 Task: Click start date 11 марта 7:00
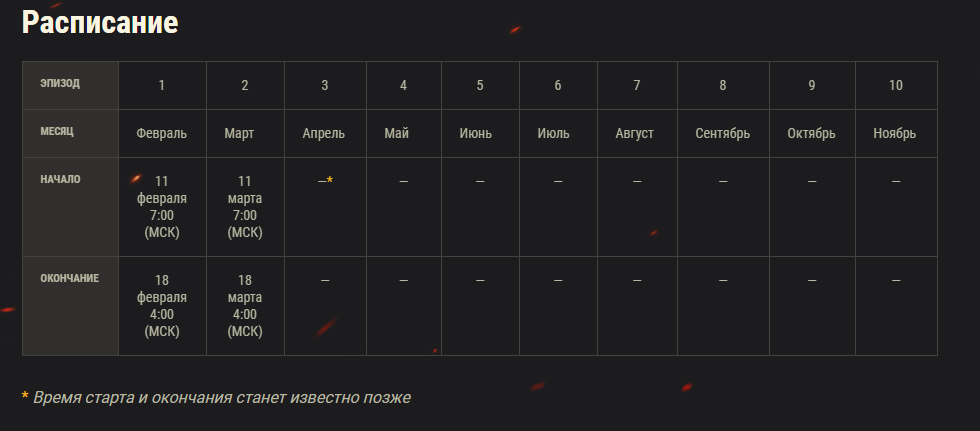point(245,207)
